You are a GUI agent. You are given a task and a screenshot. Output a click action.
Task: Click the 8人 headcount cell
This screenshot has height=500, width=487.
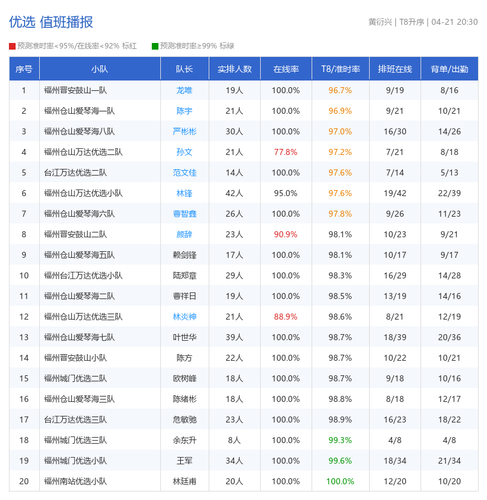pyautogui.click(x=234, y=440)
